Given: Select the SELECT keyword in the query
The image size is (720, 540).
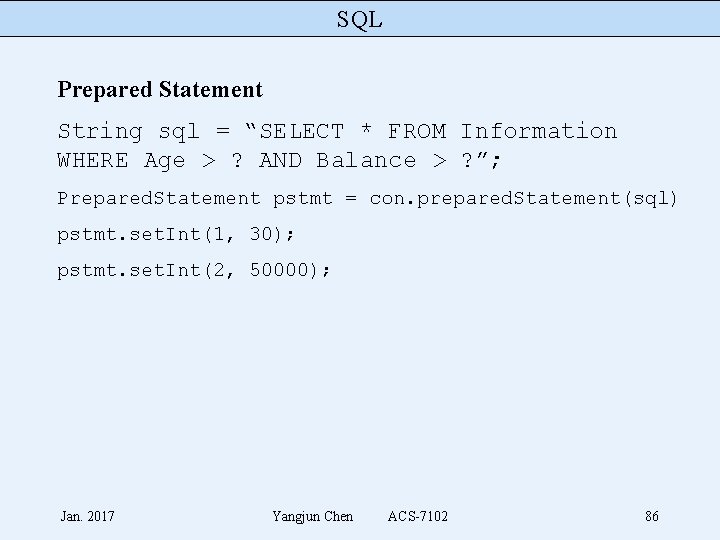Looking at the screenshot, I should pos(302,131).
